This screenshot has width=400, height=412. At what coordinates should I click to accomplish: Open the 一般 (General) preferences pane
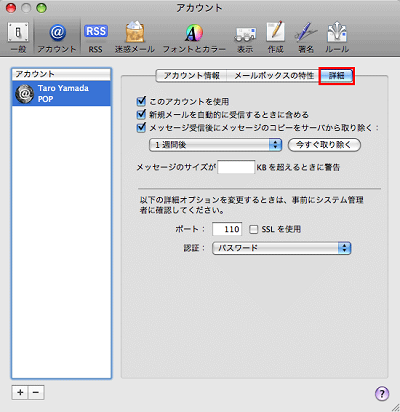click(18, 37)
